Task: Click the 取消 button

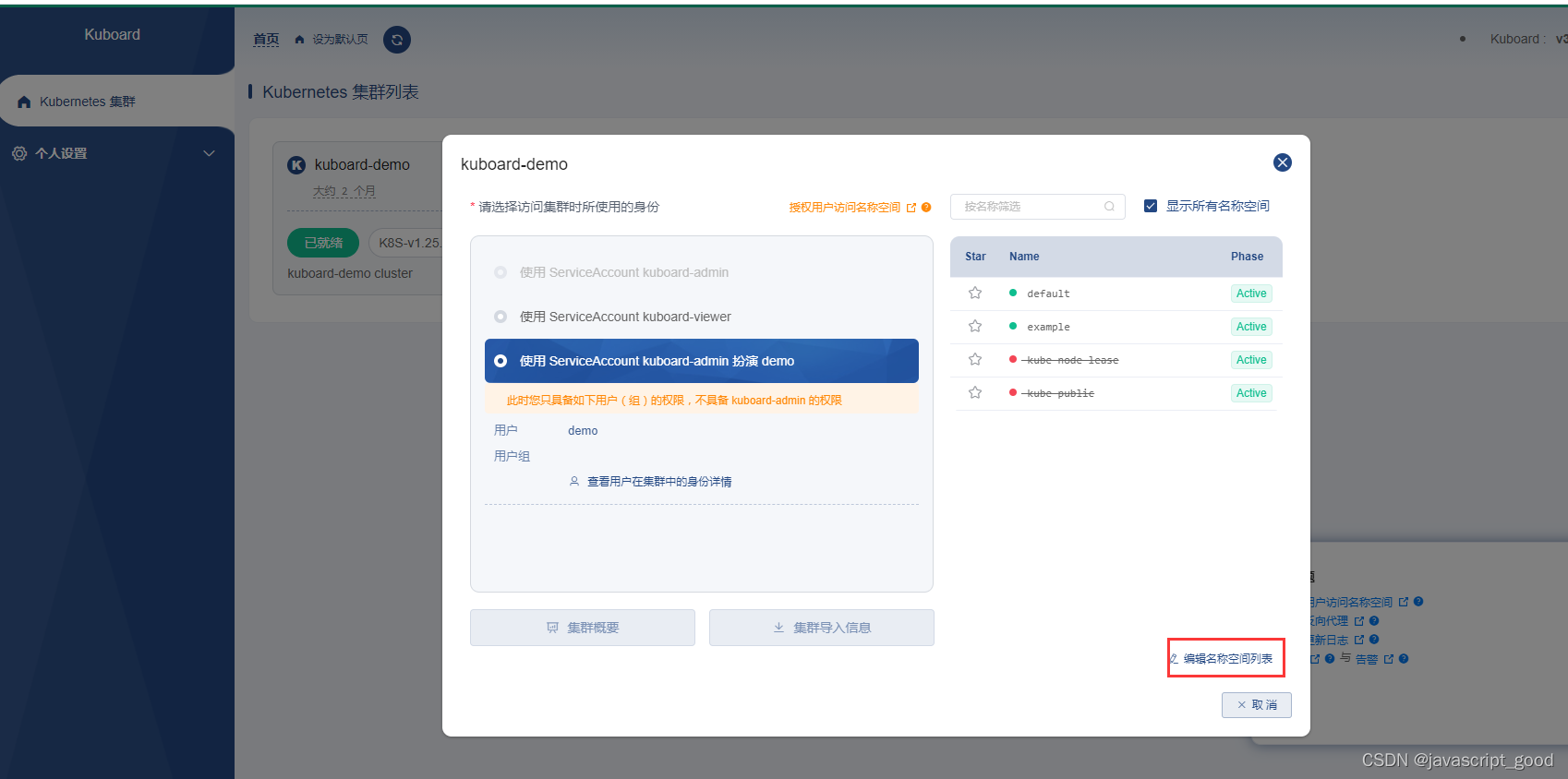Action: point(1257,705)
